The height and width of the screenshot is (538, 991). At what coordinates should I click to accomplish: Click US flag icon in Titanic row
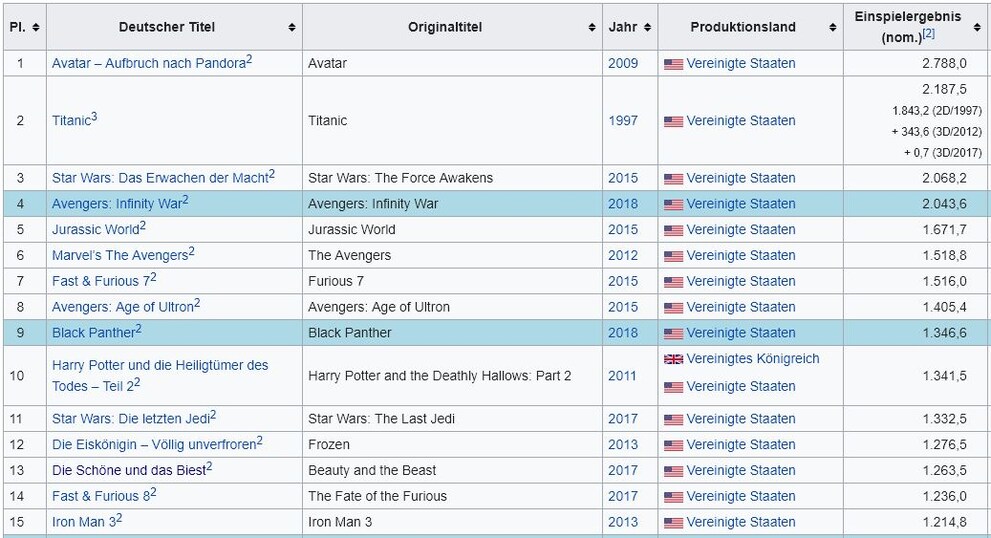[x=673, y=121]
